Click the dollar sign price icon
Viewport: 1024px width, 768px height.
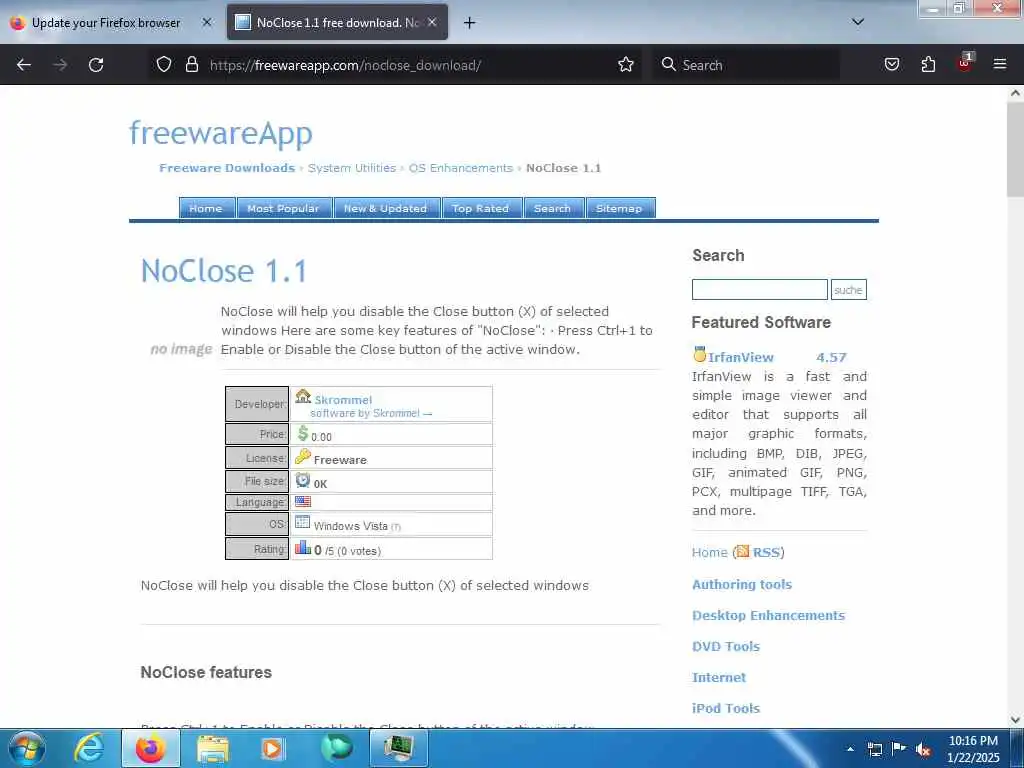tap(302, 433)
